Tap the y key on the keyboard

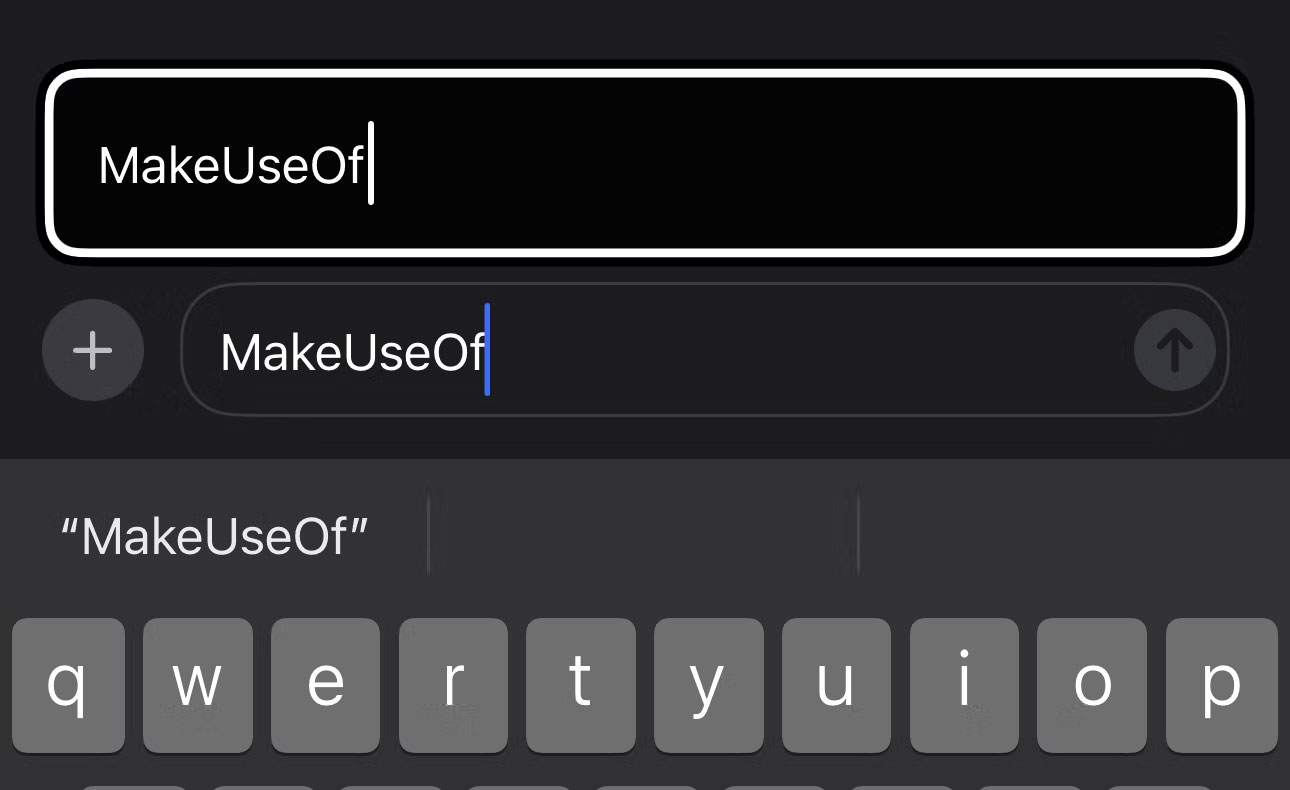pos(709,685)
